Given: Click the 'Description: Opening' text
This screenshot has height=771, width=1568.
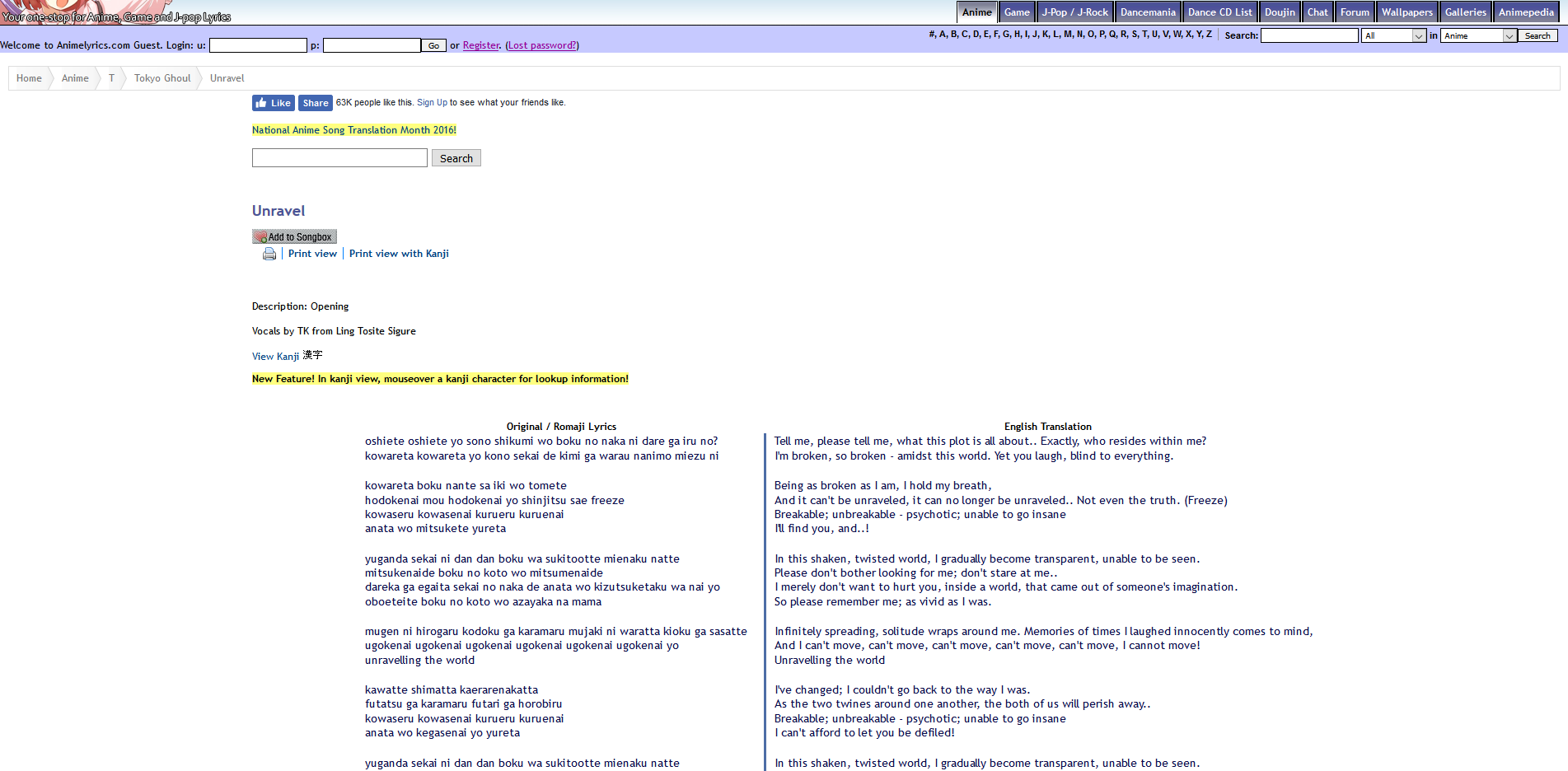Looking at the screenshot, I should pyautogui.click(x=300, y=306).
